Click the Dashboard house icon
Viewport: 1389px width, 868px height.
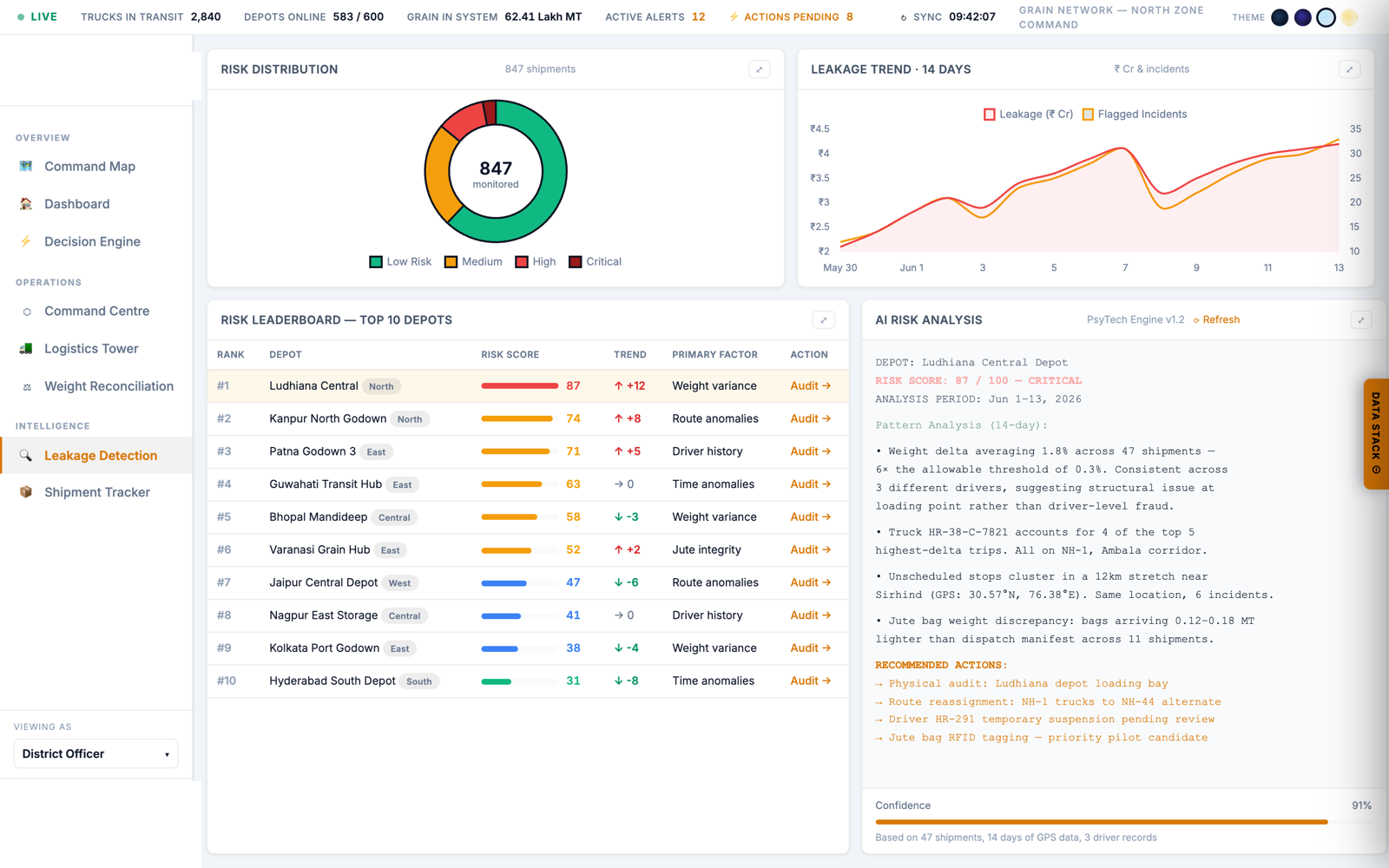pos(26,204)
